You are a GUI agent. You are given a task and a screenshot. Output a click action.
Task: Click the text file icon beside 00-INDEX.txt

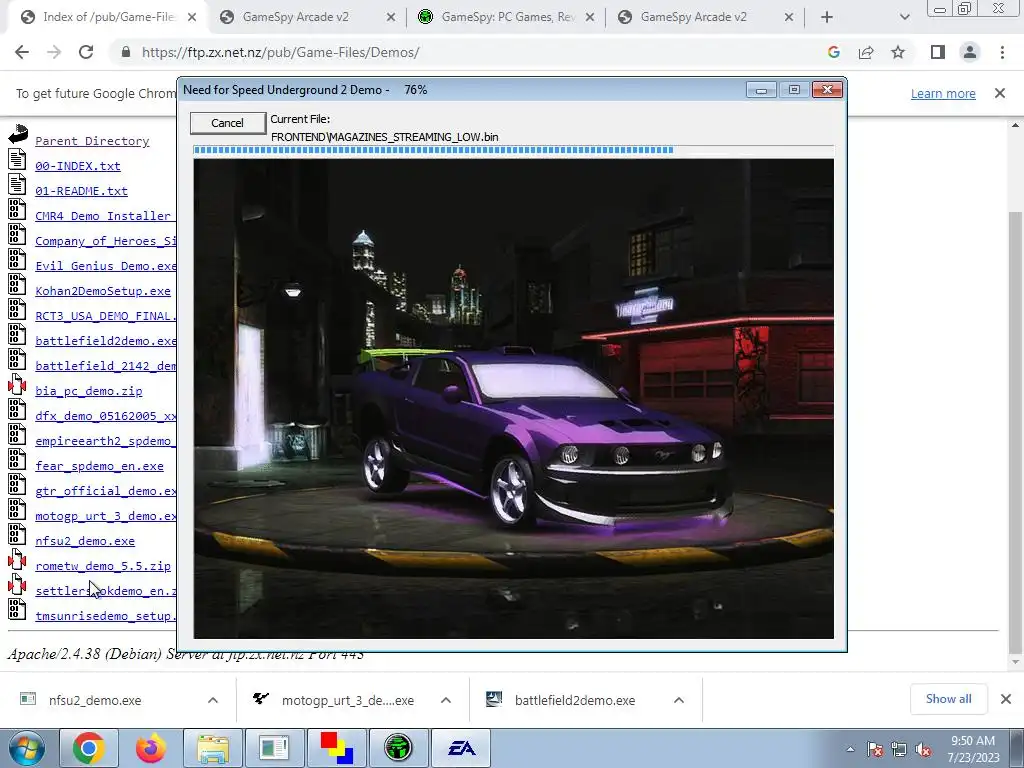17,159
